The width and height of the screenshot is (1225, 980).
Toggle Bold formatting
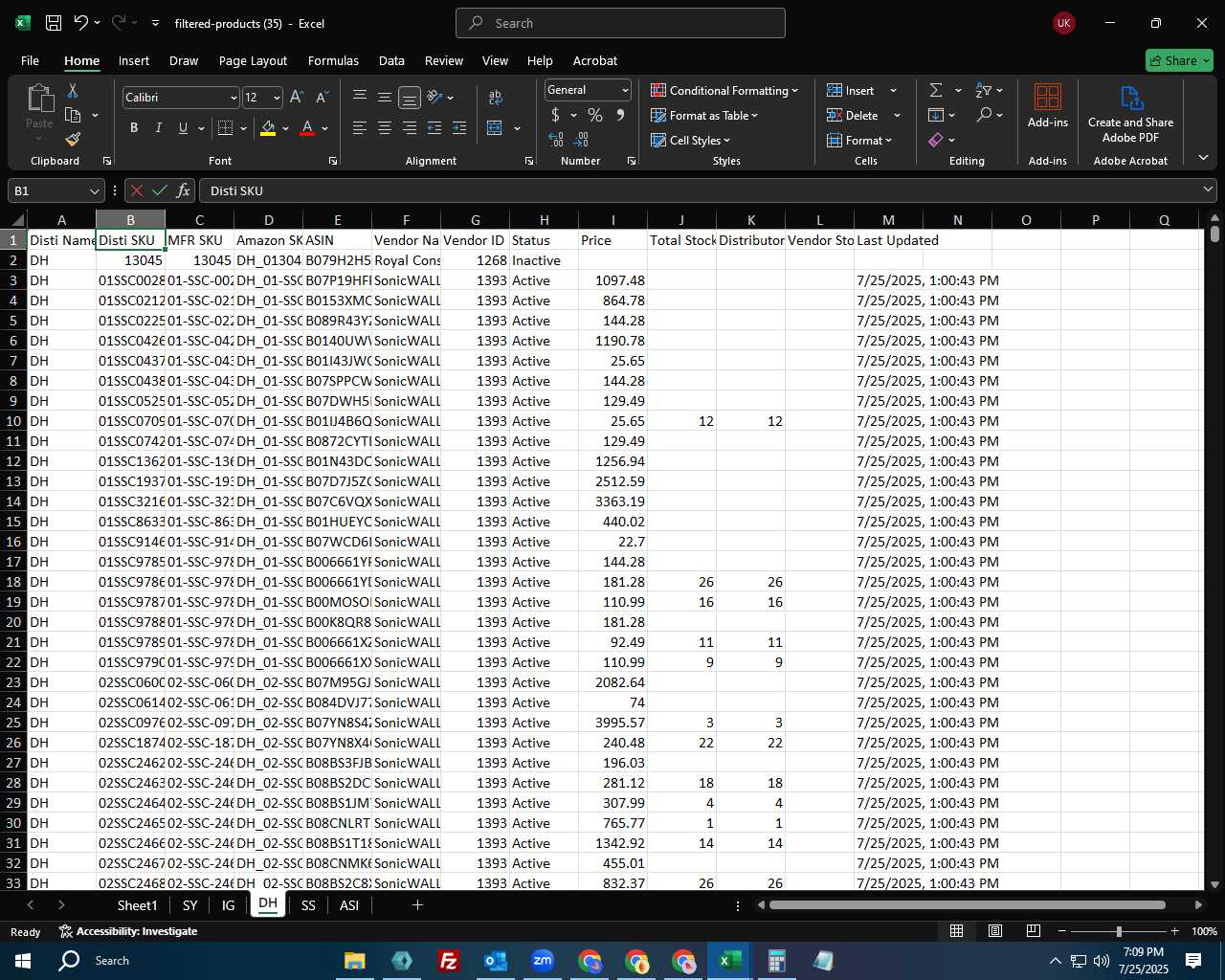click(x=134, y=128)
